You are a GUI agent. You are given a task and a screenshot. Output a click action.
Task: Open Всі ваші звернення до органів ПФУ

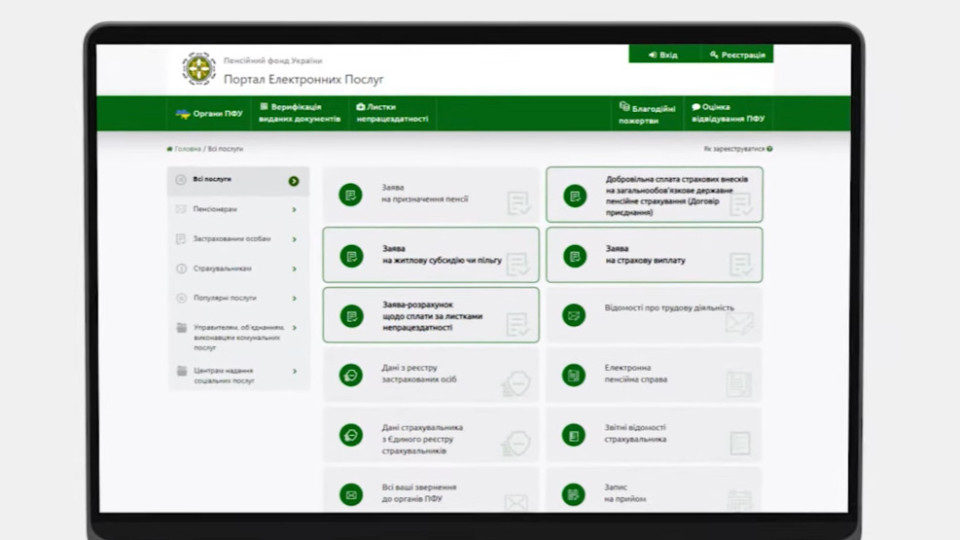[430, 490]
